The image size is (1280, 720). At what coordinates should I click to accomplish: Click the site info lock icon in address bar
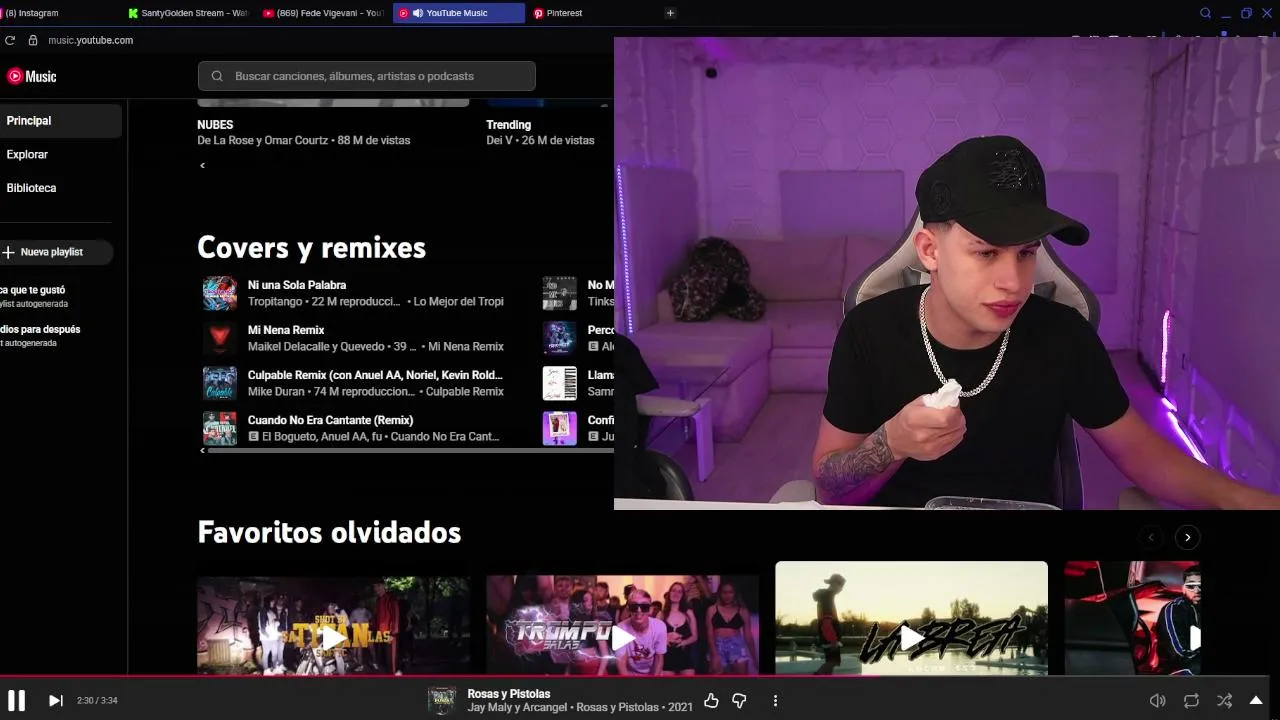[x=33, y=40]
